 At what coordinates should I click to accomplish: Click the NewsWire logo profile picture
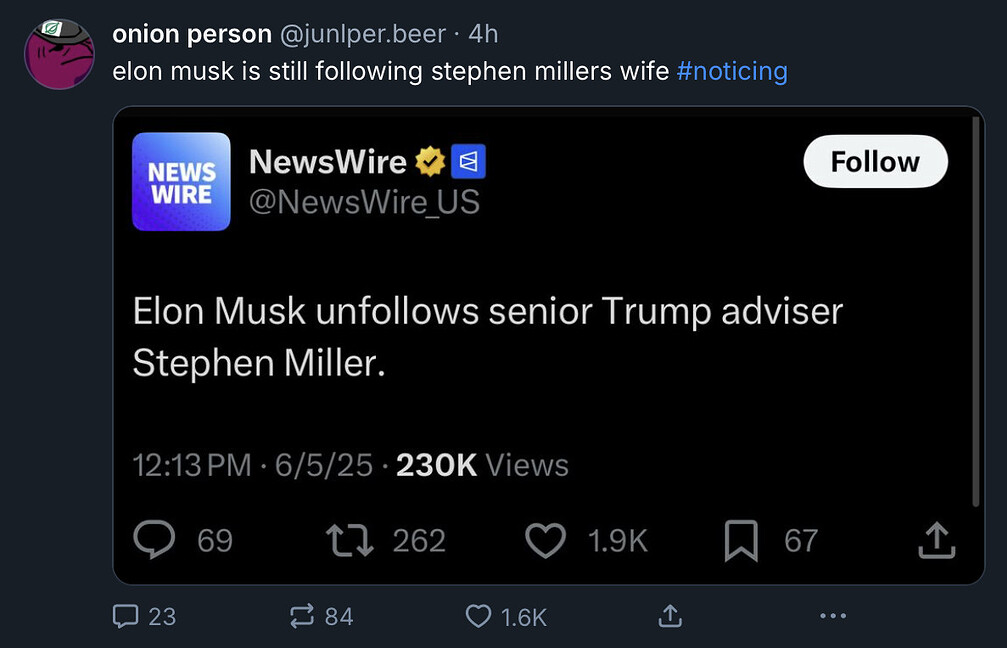182,182
